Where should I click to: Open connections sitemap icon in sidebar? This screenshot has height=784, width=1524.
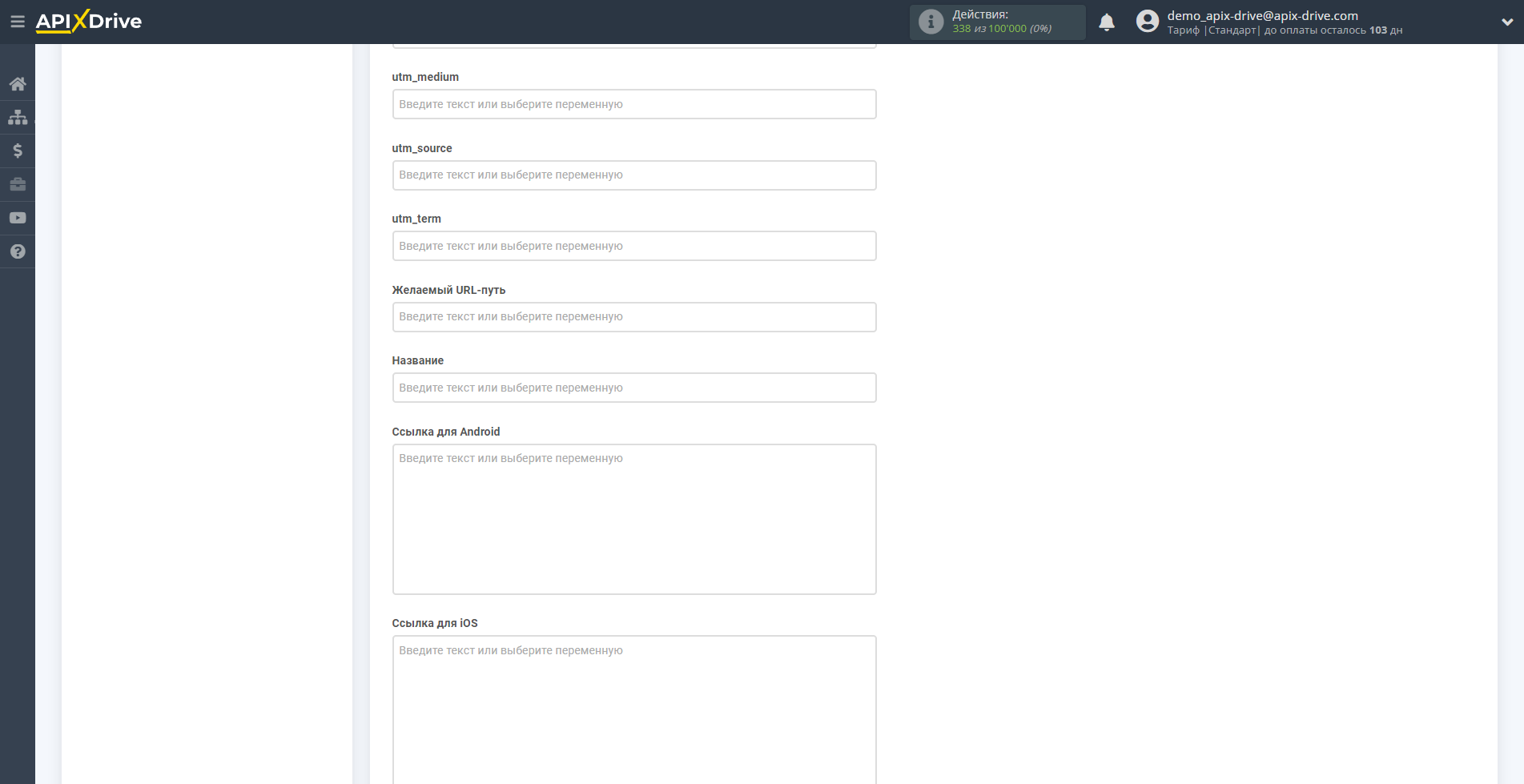tap(18, 118)
